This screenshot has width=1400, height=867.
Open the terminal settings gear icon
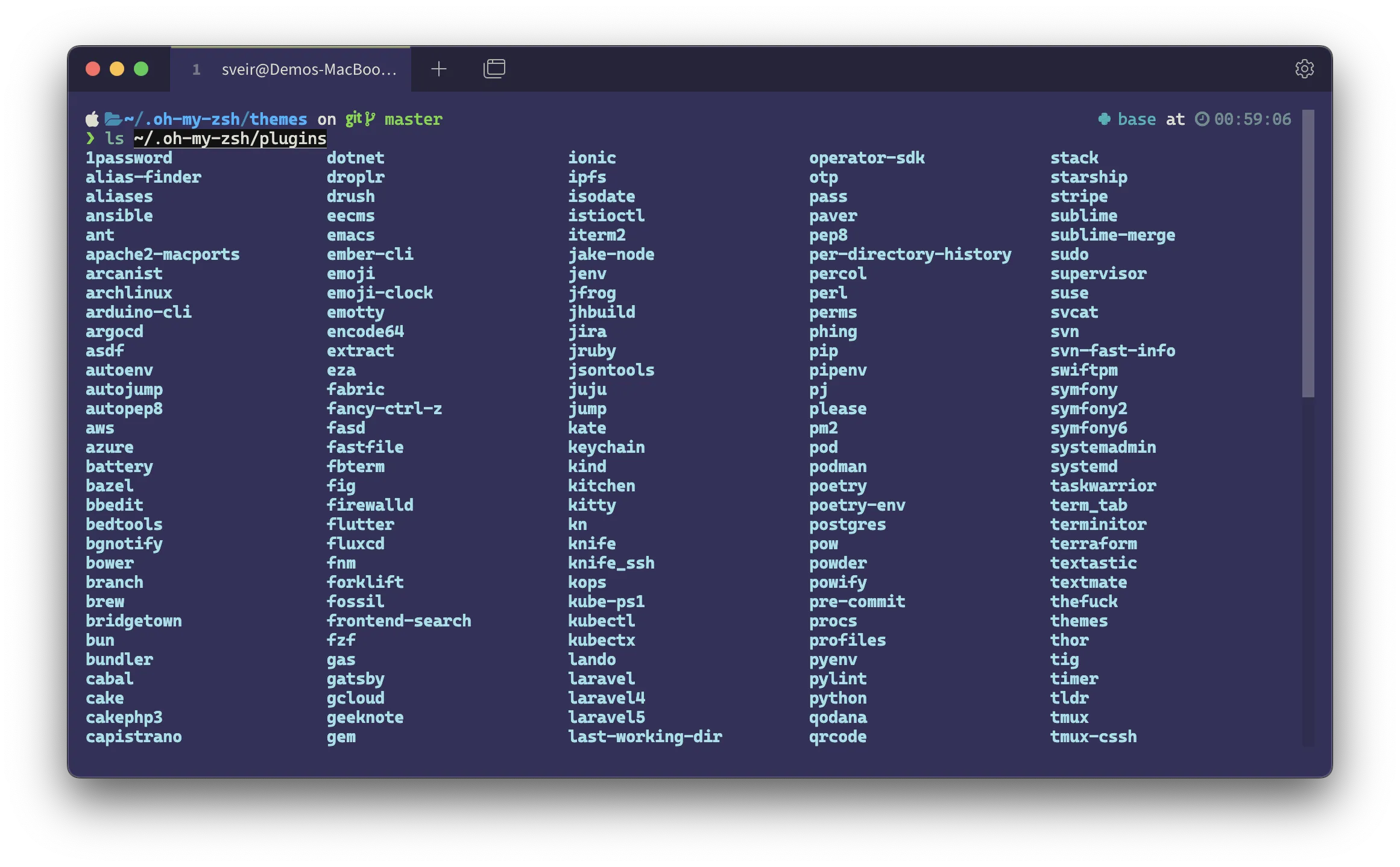tap(1304, 69)
